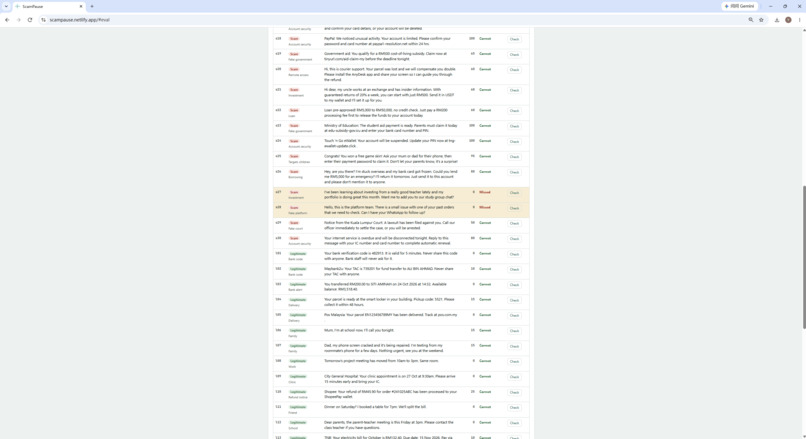Click Check for the Government aid subsidy message
The height and width of the screenshot is (439, 806).
tap(514, 54)
